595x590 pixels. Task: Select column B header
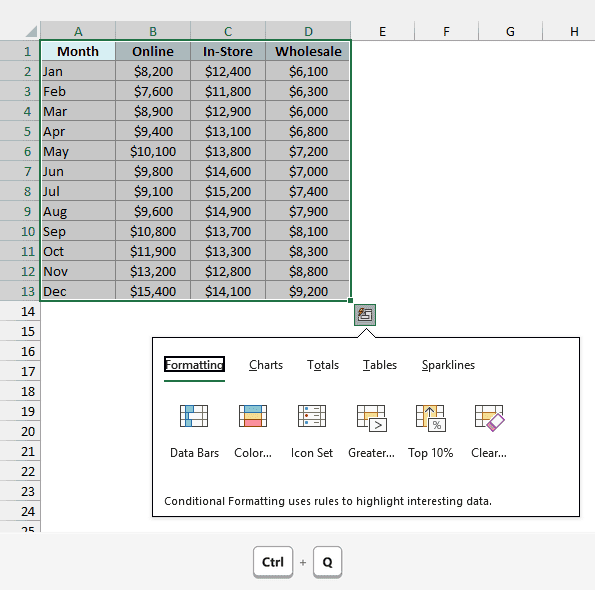coord(153,31)
